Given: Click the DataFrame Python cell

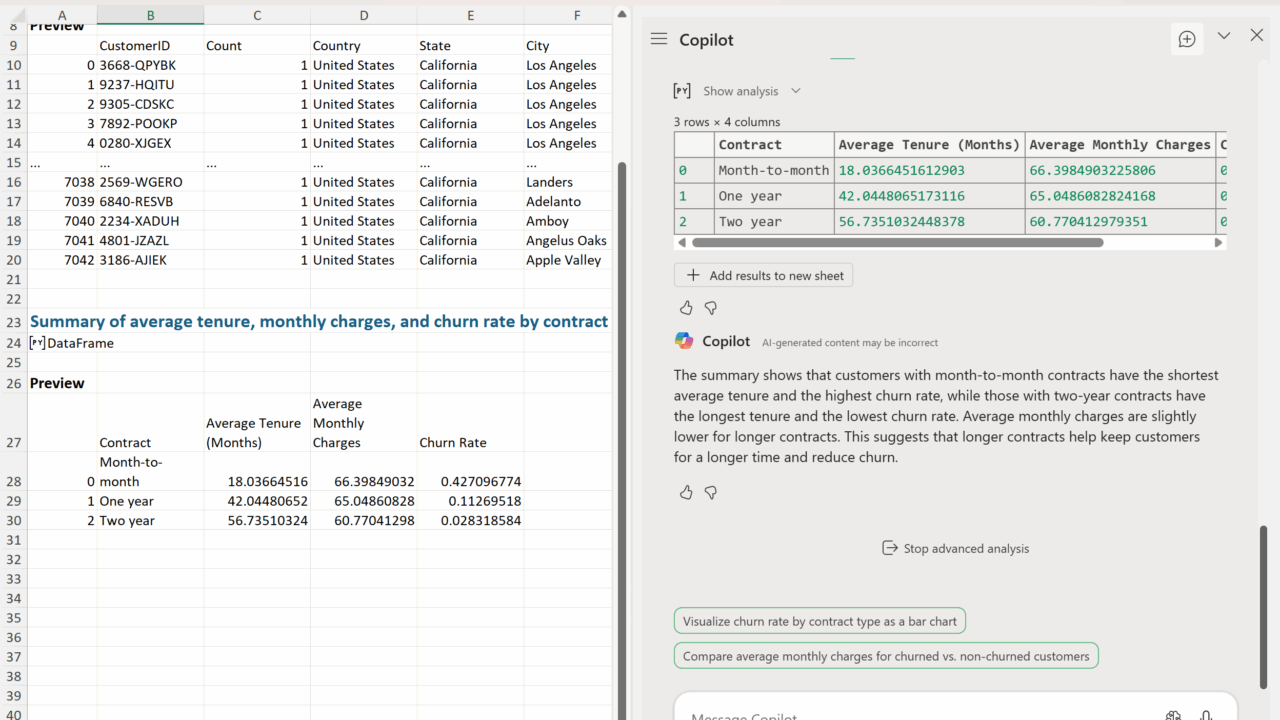Looking at the screenshot, I should (72, 343).
